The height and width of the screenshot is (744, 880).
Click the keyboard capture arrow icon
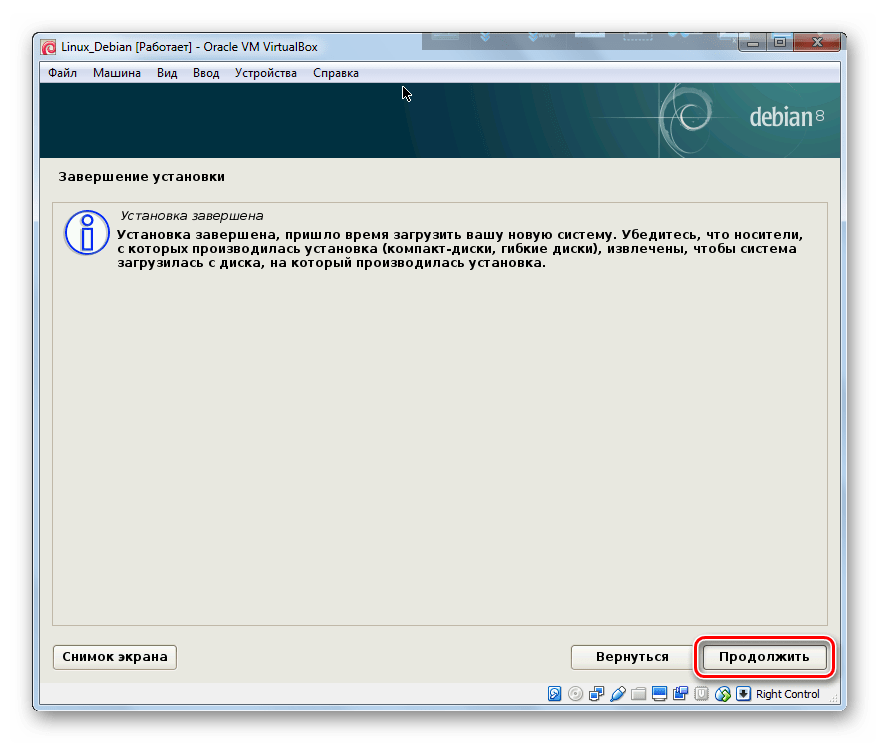(x=743, y=694)
